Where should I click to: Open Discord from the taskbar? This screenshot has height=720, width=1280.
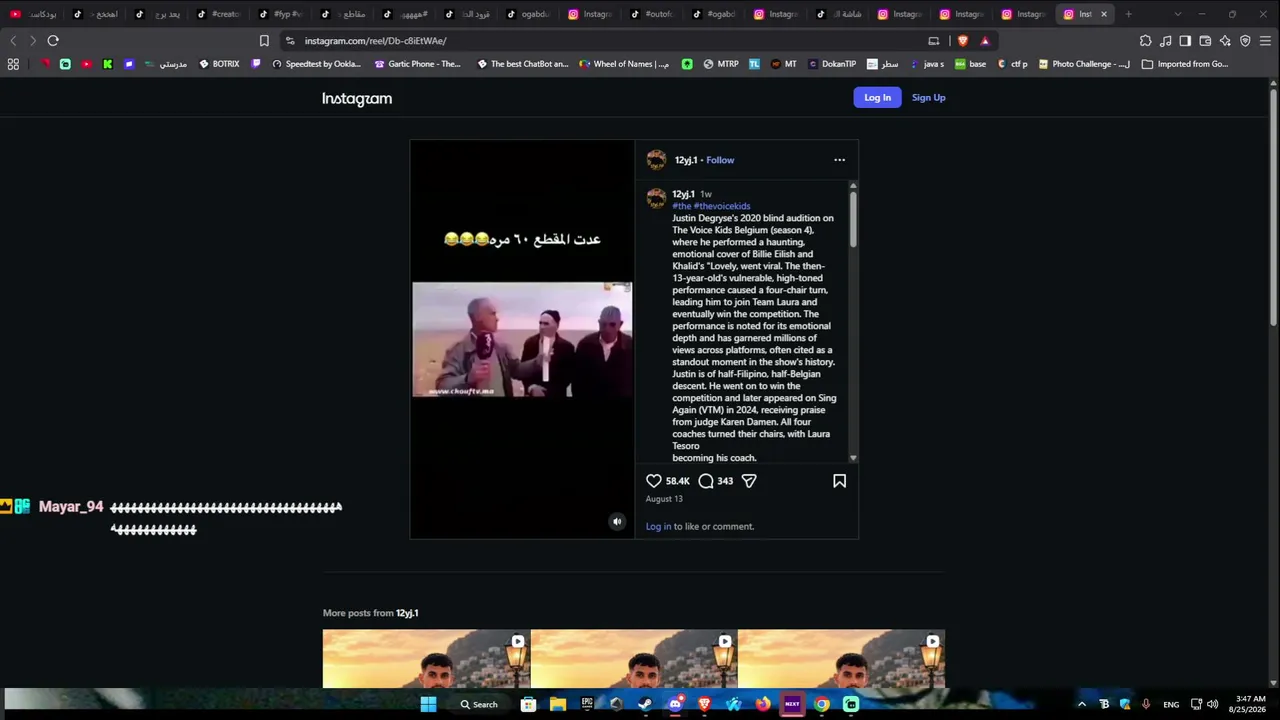pyautogui.click(x=675, y=704)
